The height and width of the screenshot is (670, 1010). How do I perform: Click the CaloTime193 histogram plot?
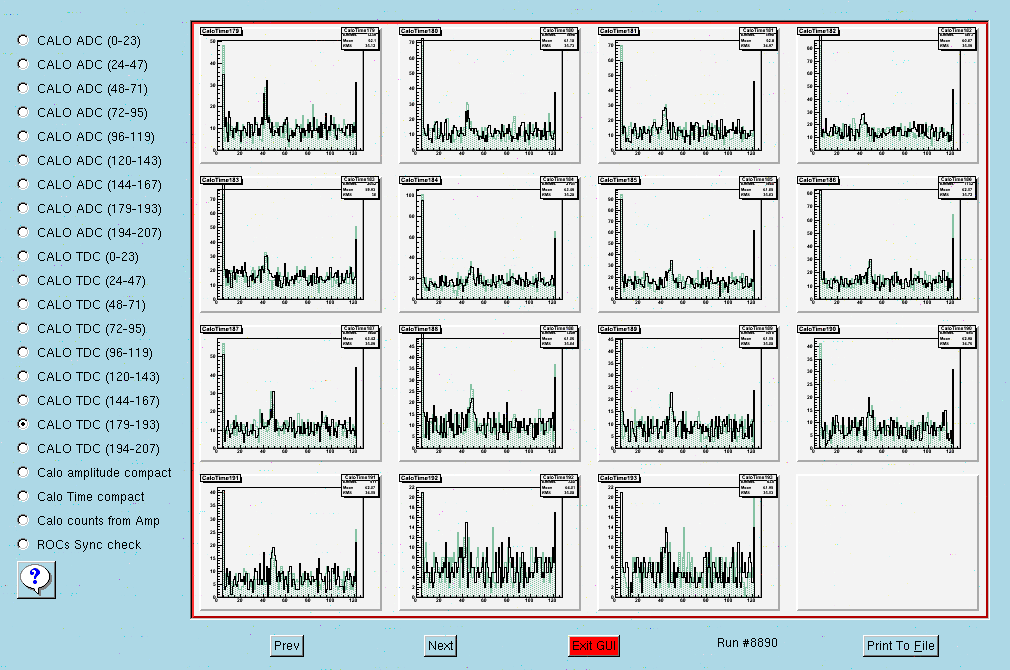click(x=688, y=542)
